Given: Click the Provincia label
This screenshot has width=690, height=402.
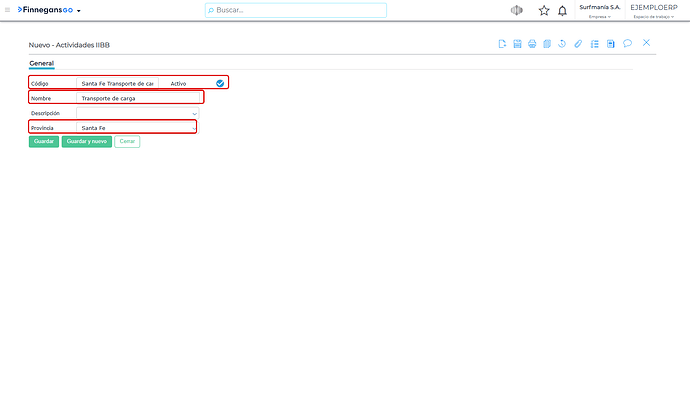Looking at the screenshot, I should pos(42,128).
